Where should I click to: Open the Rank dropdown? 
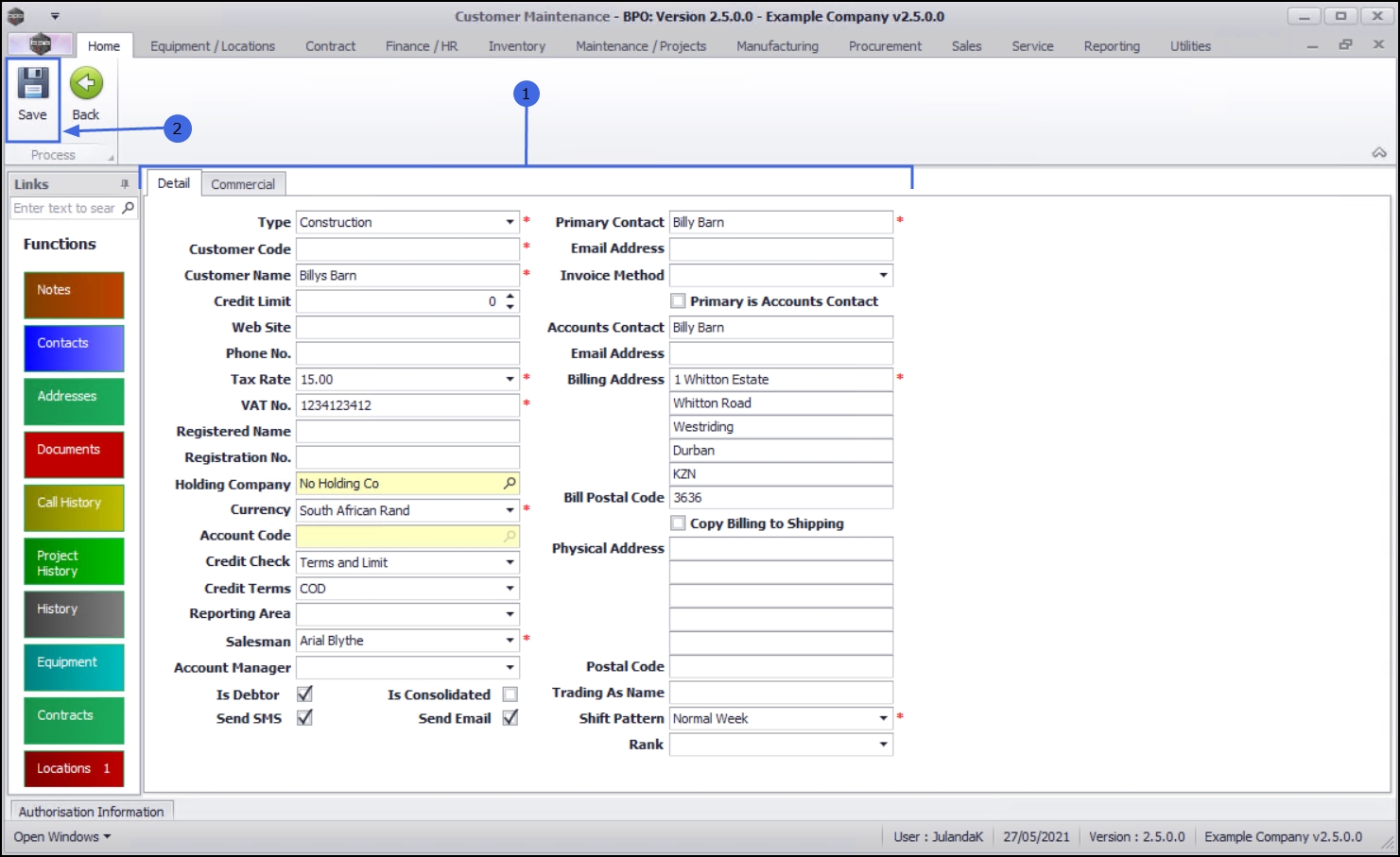click(884, 745)
